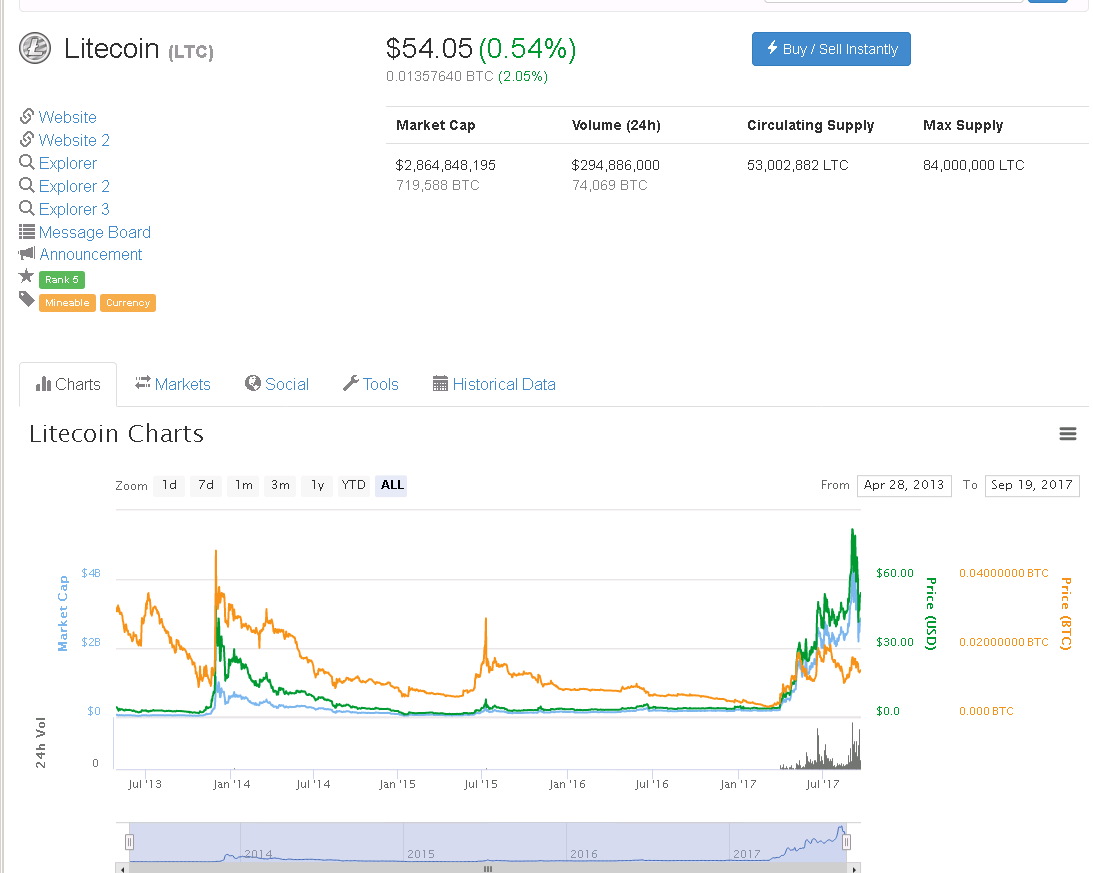Click the right handle of chart range navigator
The height and width of the screenshot is (873, 1093).
tap(846, 842)
